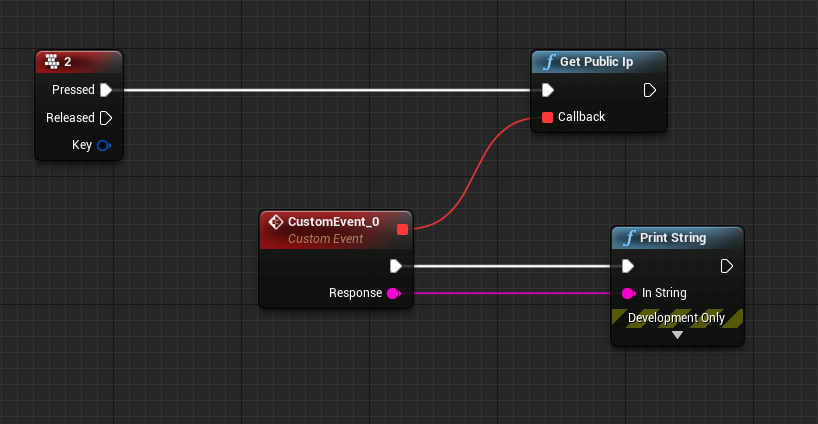Viewport: 818px width, 424px height.
Task: Select the CustomEvent_0 node title
Action: tap(333, 221)
